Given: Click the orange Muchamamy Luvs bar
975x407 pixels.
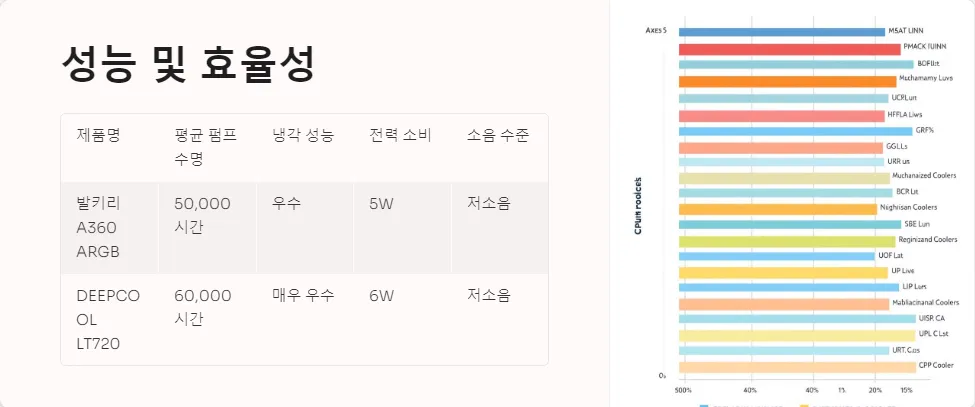Looking at the screenshot, I should (787, 81).
